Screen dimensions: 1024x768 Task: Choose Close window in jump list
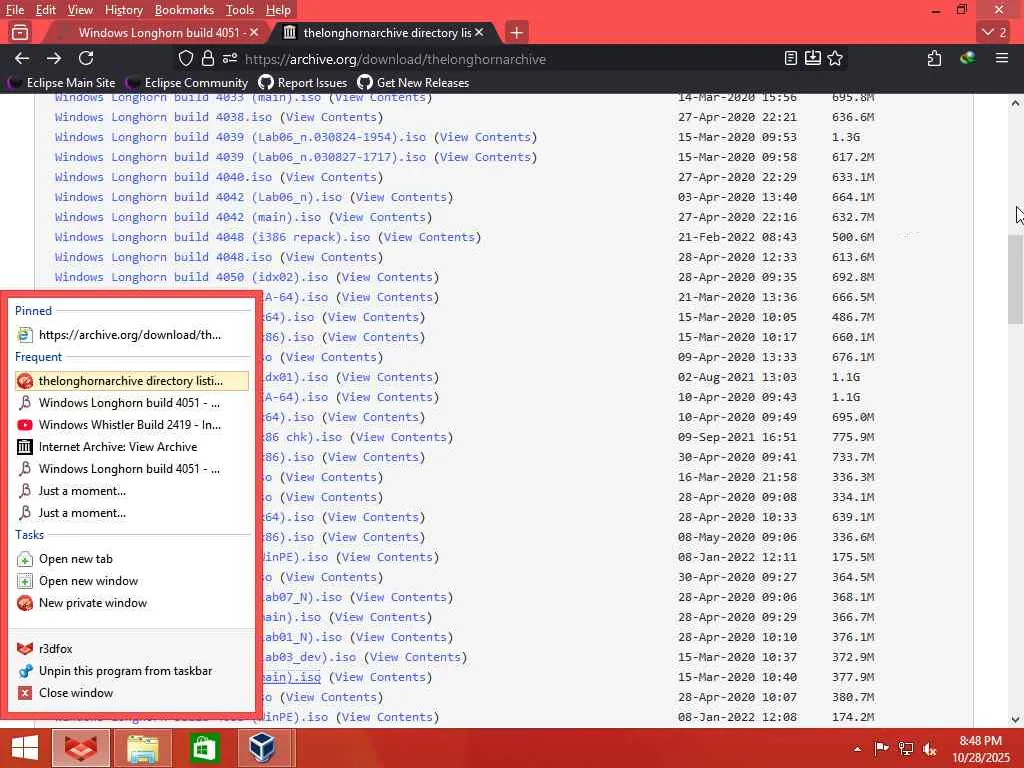131,694
